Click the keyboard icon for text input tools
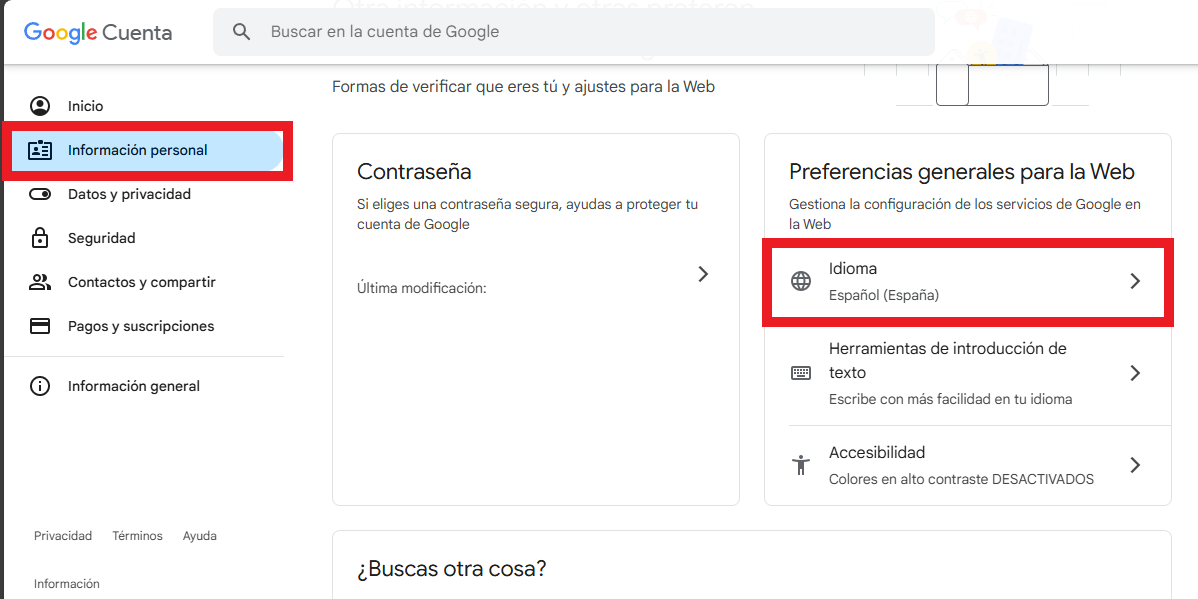 (801, 373)
